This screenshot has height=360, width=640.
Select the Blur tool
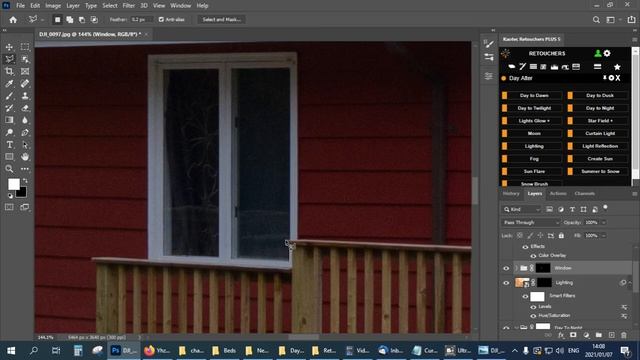25,120
